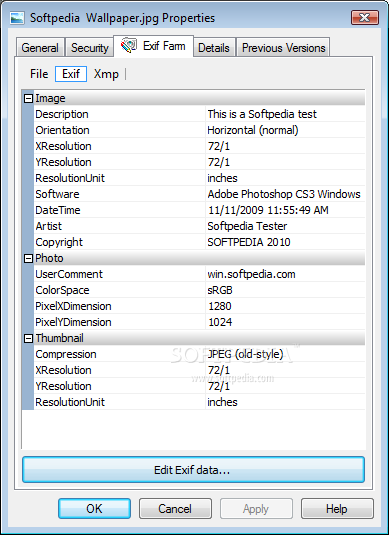Open Help for this dialog
The height and width of the screenshot is (535, 389).
[x=337, y=509]
